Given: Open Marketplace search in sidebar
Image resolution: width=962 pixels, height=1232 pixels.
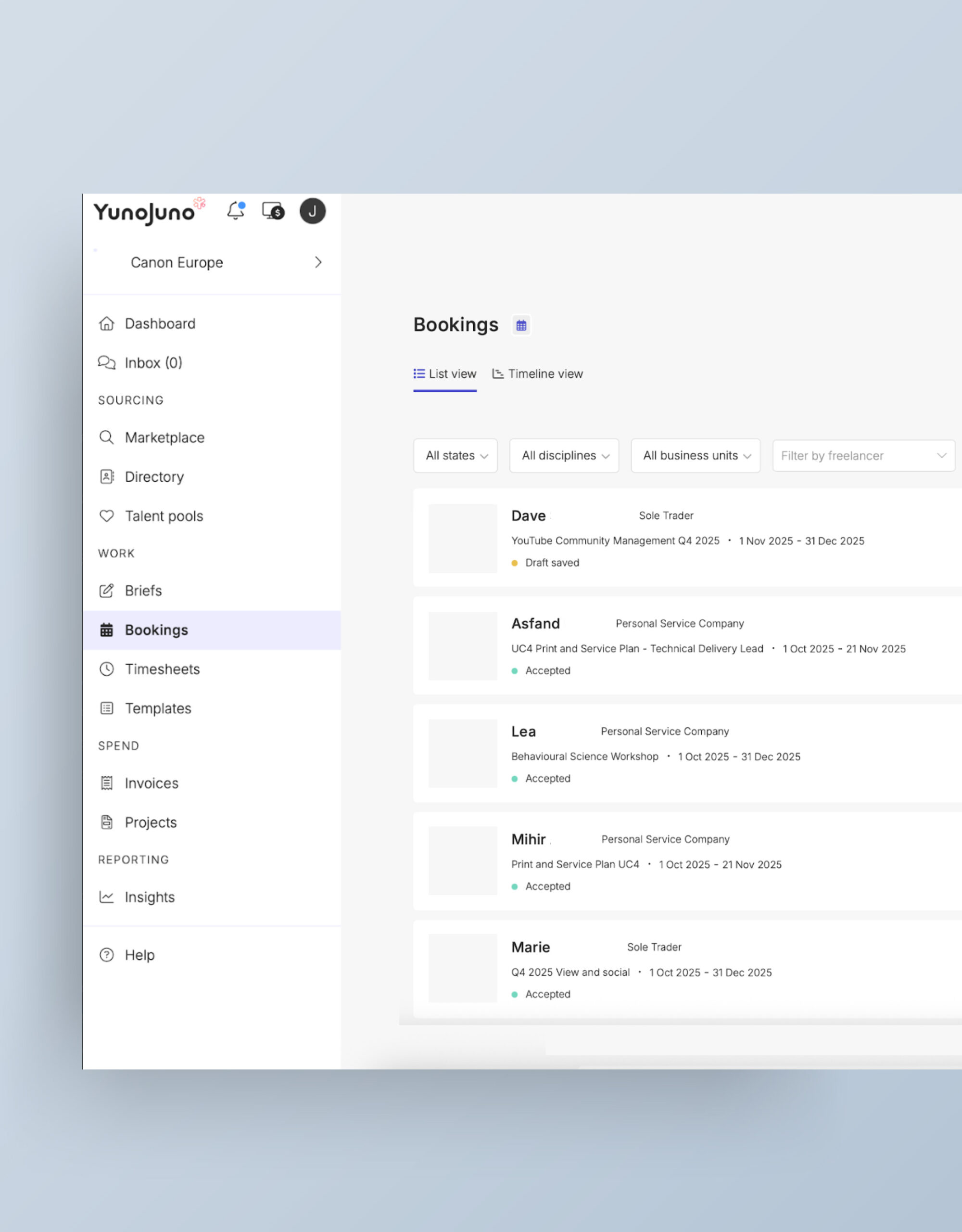Looking at the screenshot, I should coord(164,438).
